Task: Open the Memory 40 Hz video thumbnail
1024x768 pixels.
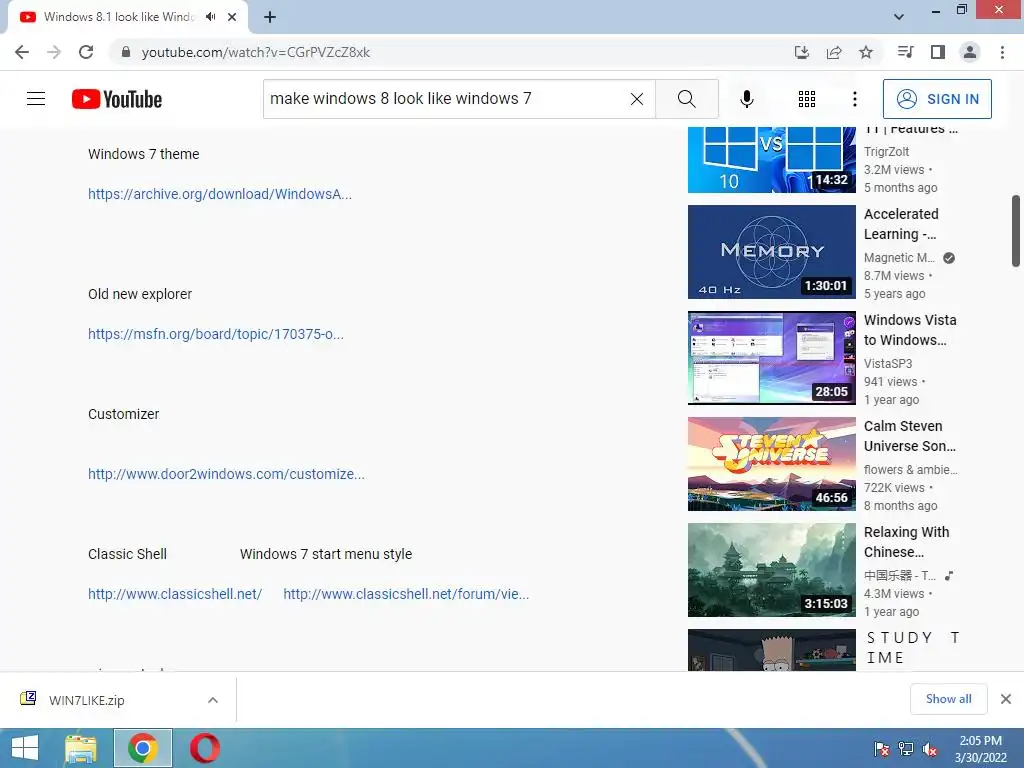Action: (771, 252)
